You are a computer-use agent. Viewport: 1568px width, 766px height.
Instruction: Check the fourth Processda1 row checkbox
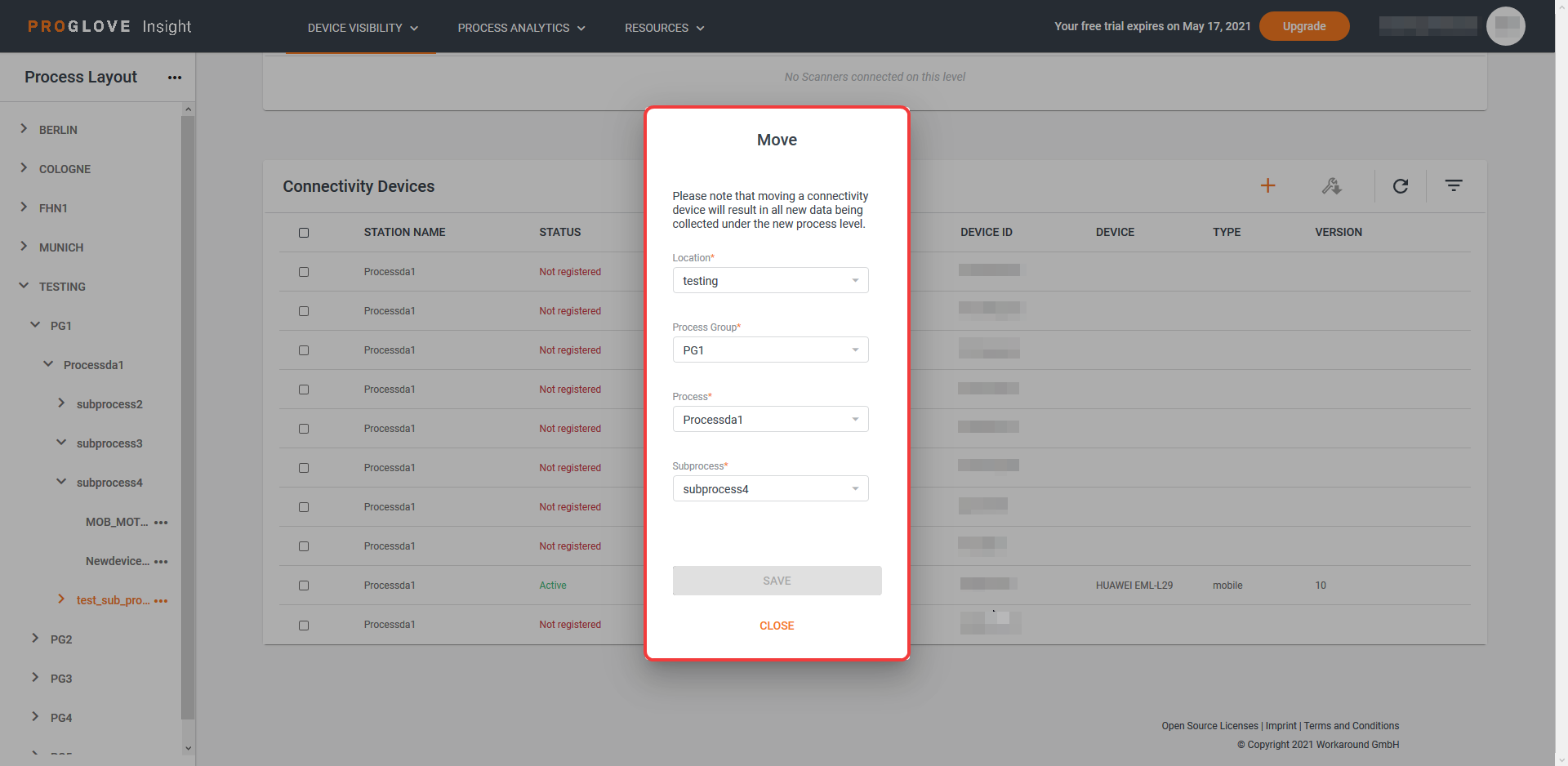pyautogui.click(x=304, y=390)
